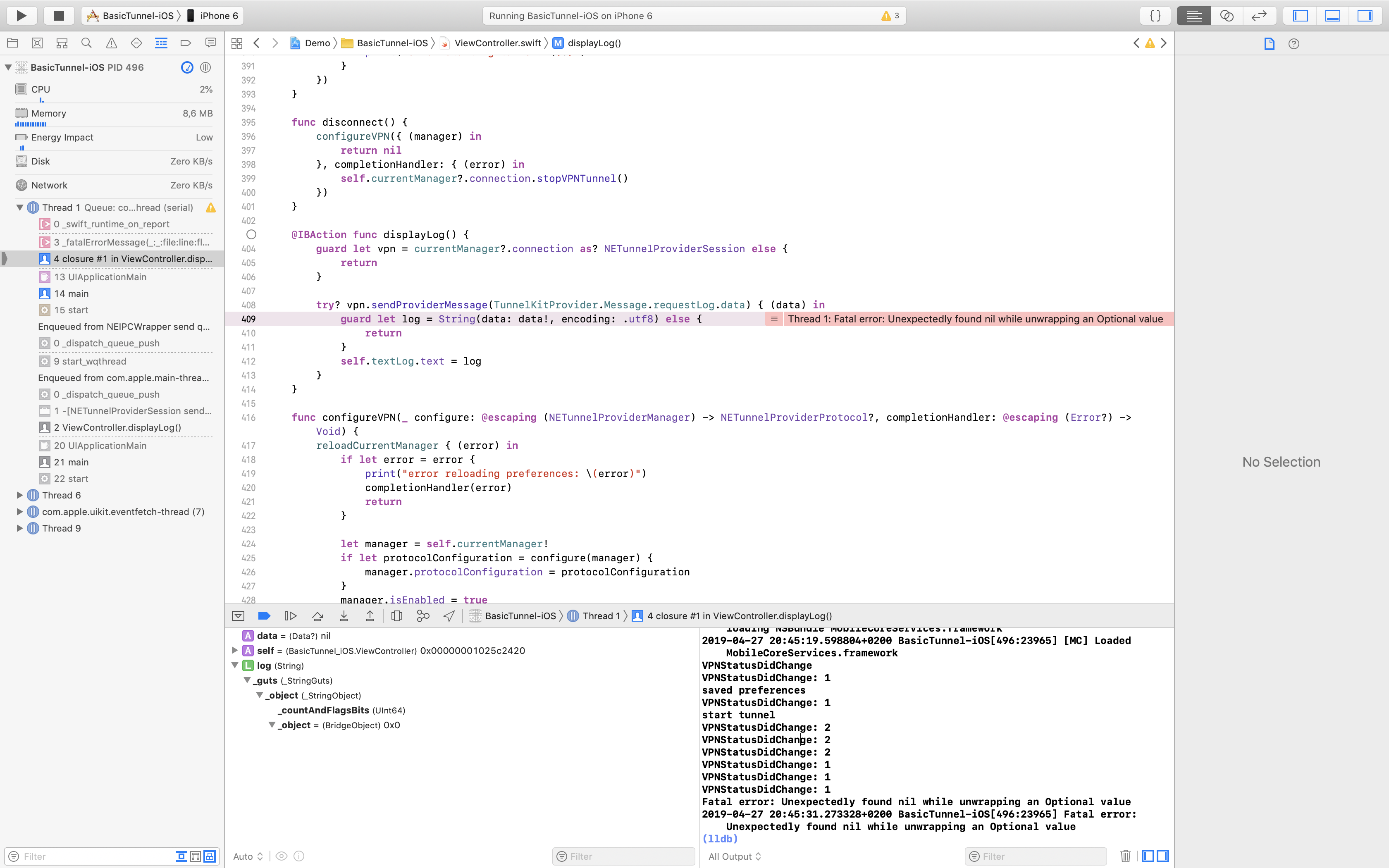Clear the console with trash icon

[x=1125, y=856]
